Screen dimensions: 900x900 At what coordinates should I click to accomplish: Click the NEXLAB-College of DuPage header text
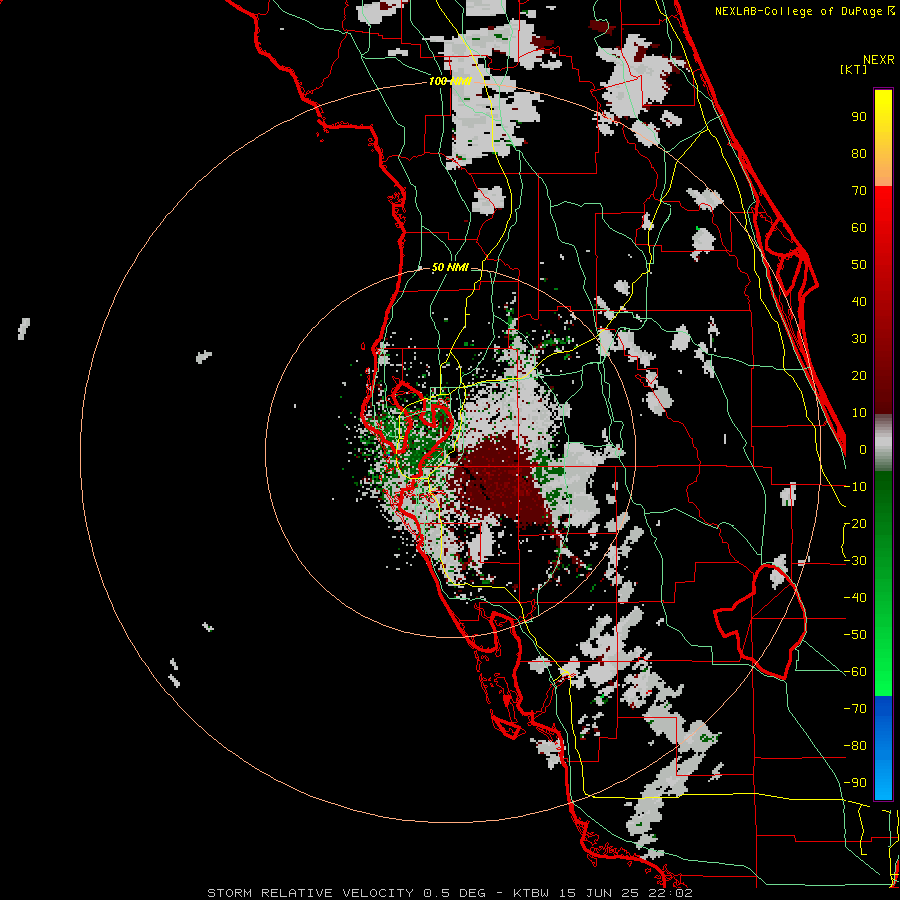click(800, 11)
